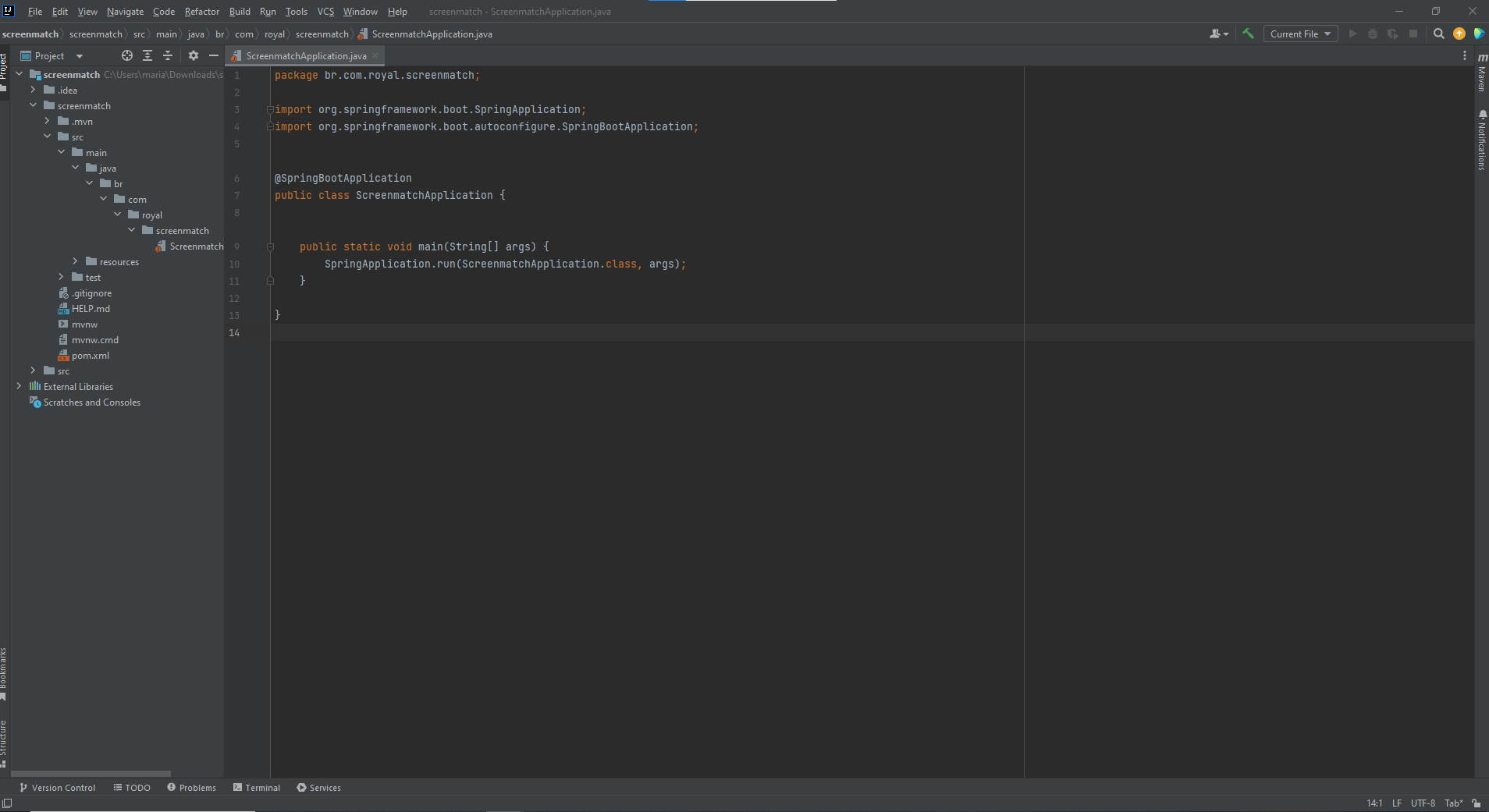Toggle the Project side tab
The height and width of the screenshot is (812, 1489).
pyautogui.click(x=4, y=72)
